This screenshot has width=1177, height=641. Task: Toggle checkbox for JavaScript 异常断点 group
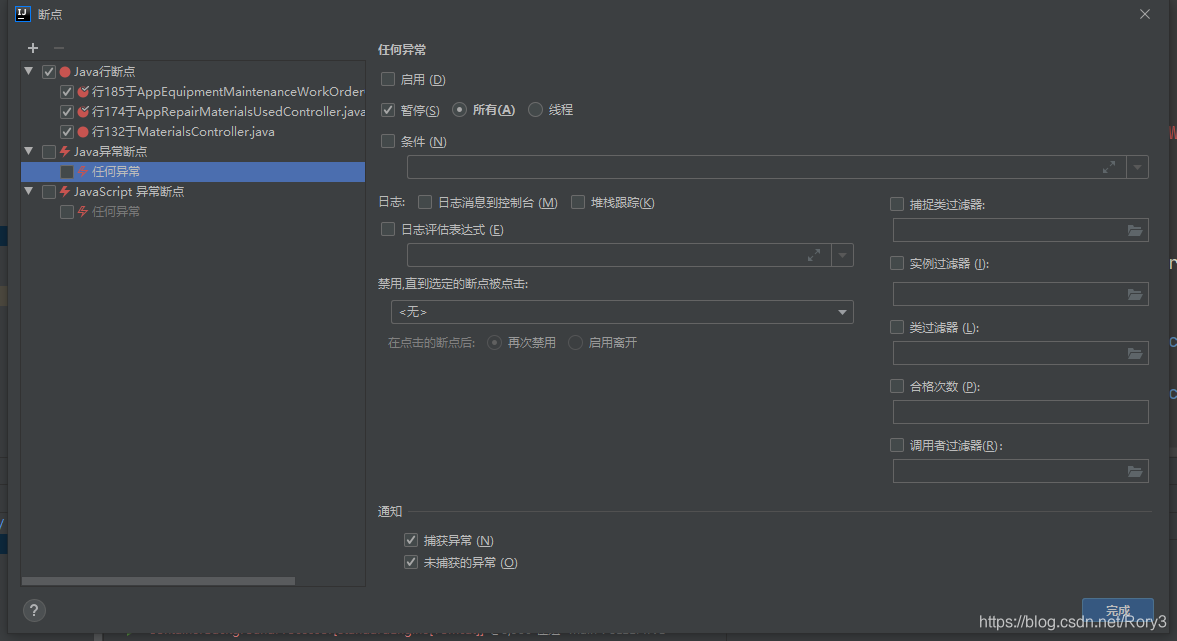(x=49, y=192)
